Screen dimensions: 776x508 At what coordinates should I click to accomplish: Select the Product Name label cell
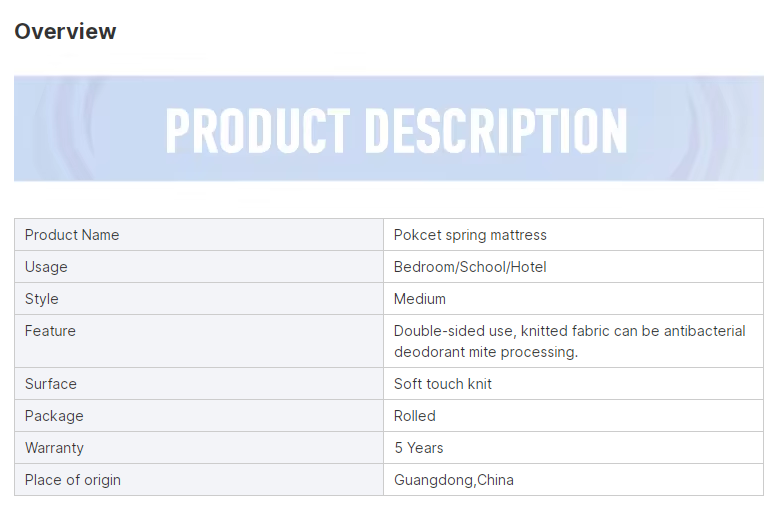click(x=199, y=235)
